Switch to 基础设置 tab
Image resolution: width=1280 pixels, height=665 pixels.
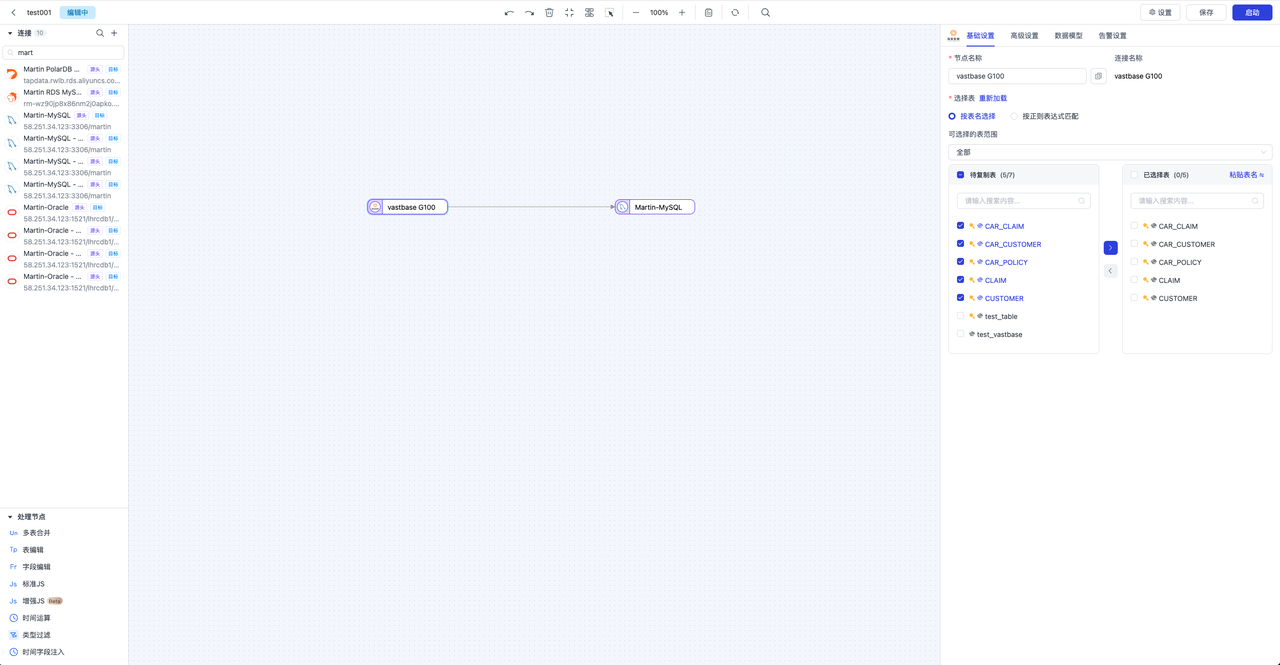tap(980, 36)
